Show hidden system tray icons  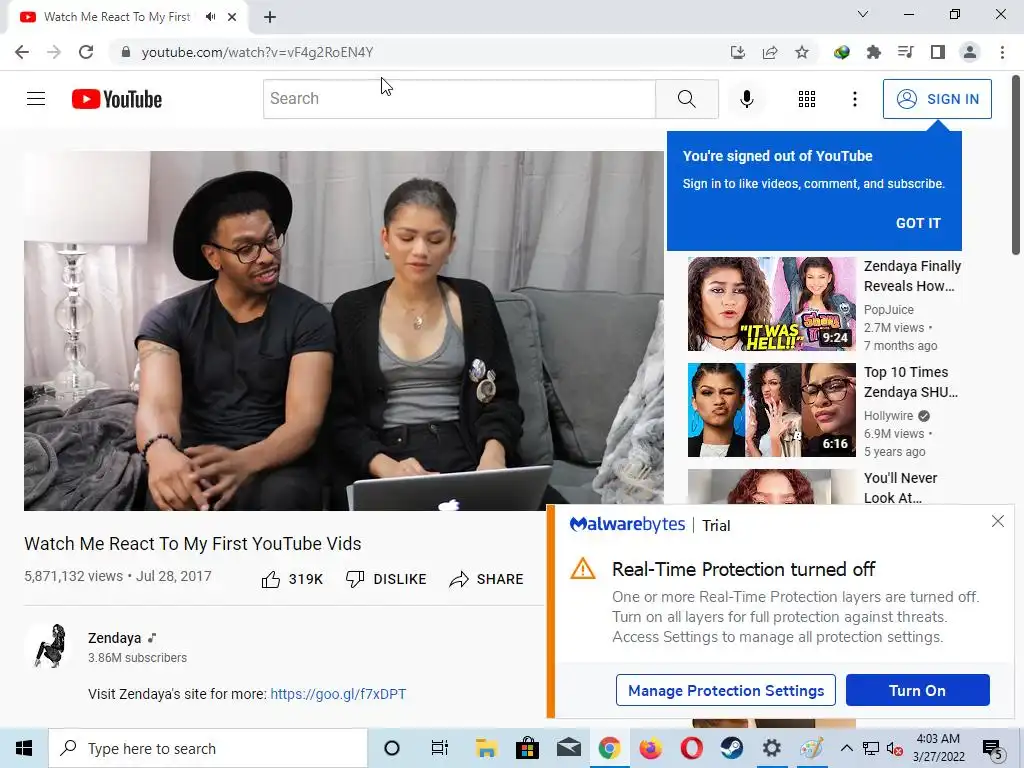pos(846,748)
